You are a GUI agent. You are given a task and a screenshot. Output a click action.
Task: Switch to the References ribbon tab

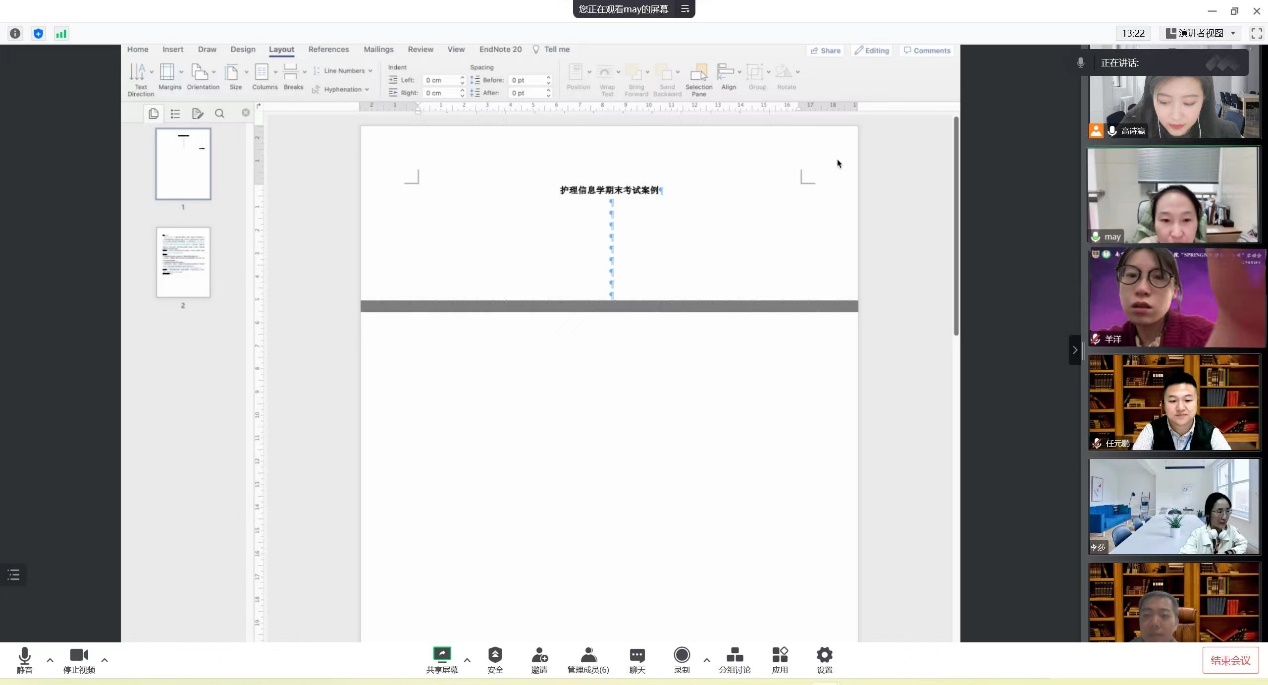[328, 49]
